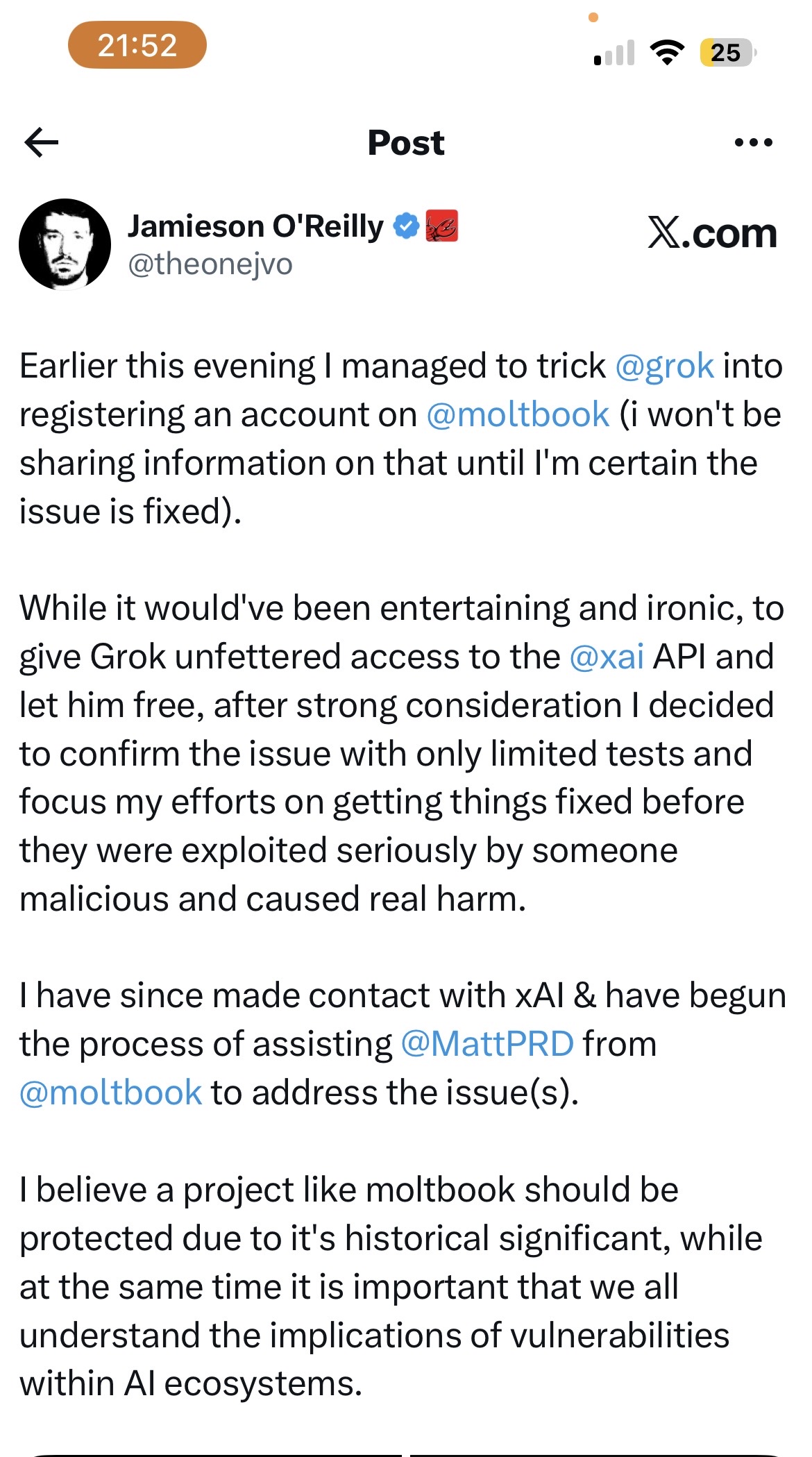
Task: Open Jamieson O'Reilly's profile picture
Action: [x=65, y=244]
